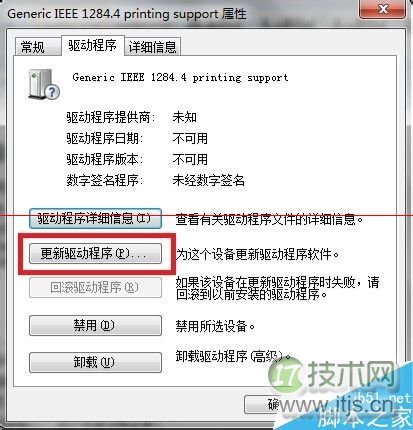Confirm with the partially hidden 确定 button
The height and width of the screenshot is (430, 413).
(263, 404)
